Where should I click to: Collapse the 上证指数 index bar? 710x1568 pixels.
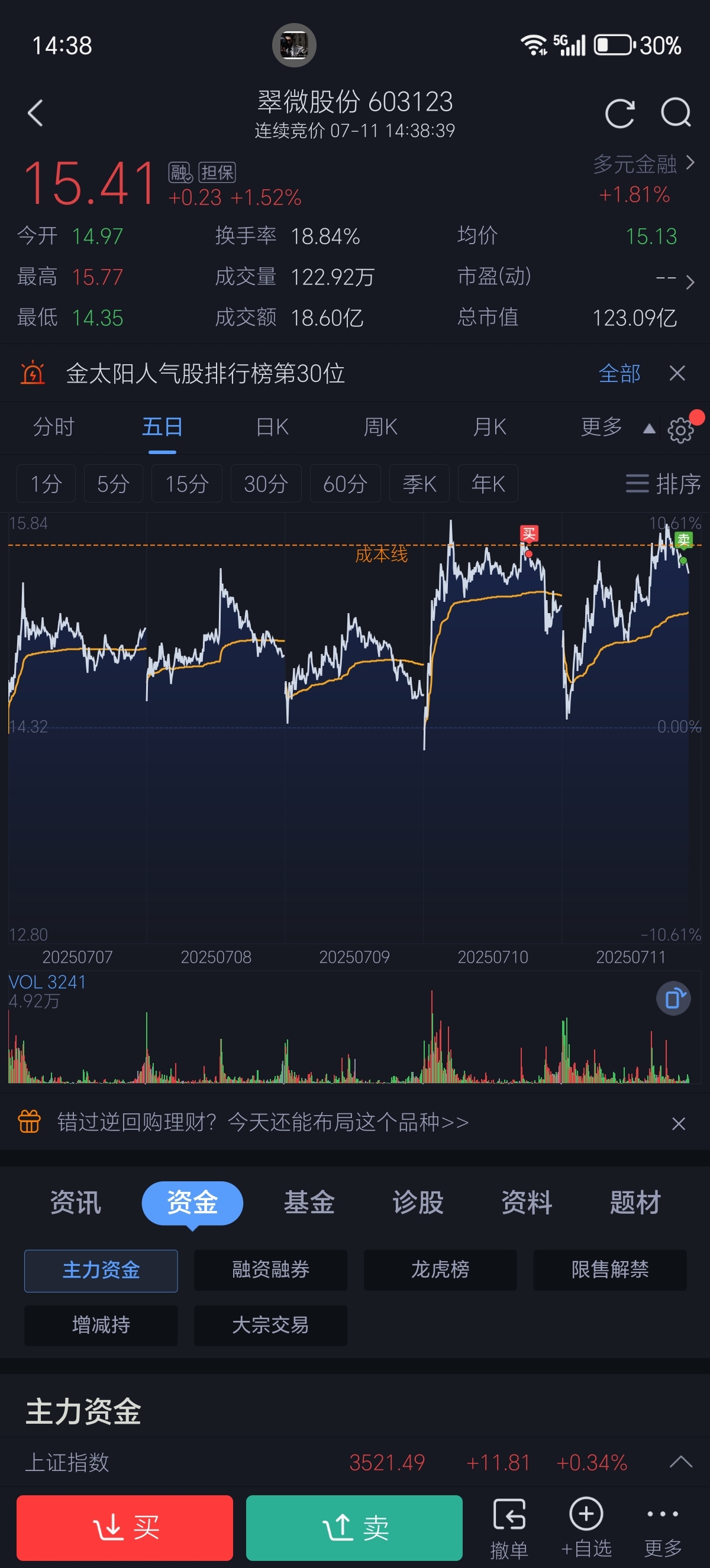click(x=681, y=1462)
